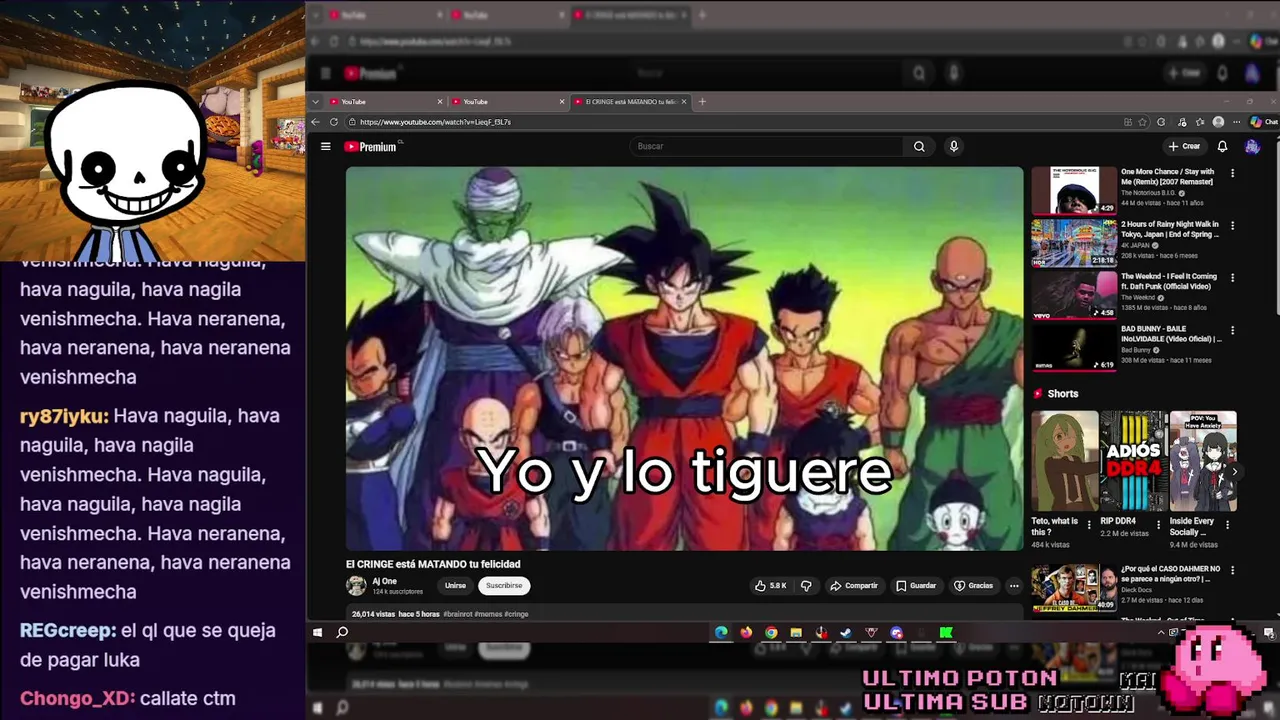Viewport: 1280px width, 720px height.
Task: Open The Weeknd I Feel It Coming thumbnail
Action: pyautogui.click(x=1074, y=294)
